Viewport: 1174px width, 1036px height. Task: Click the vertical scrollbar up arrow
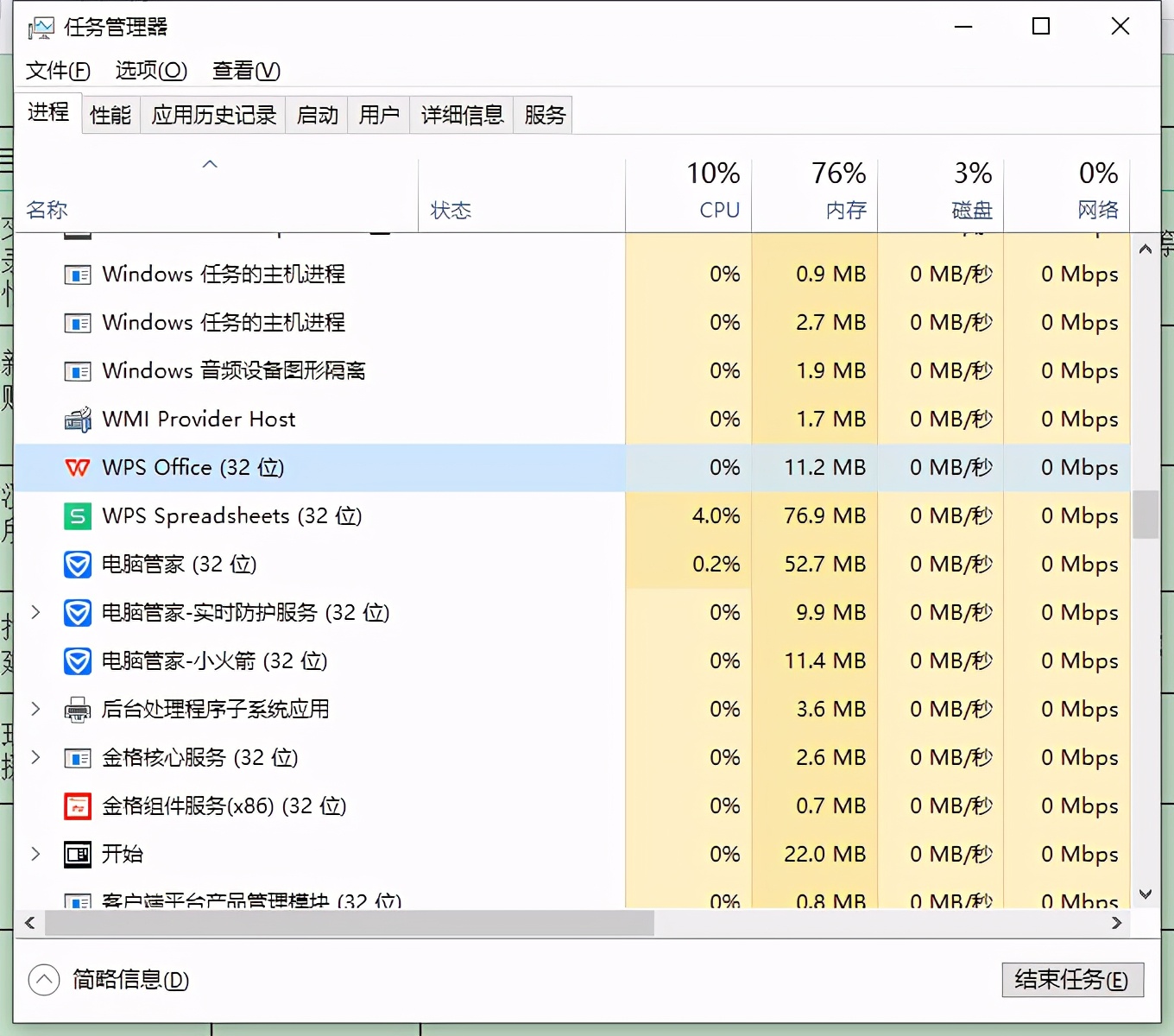pos(1146,249)
